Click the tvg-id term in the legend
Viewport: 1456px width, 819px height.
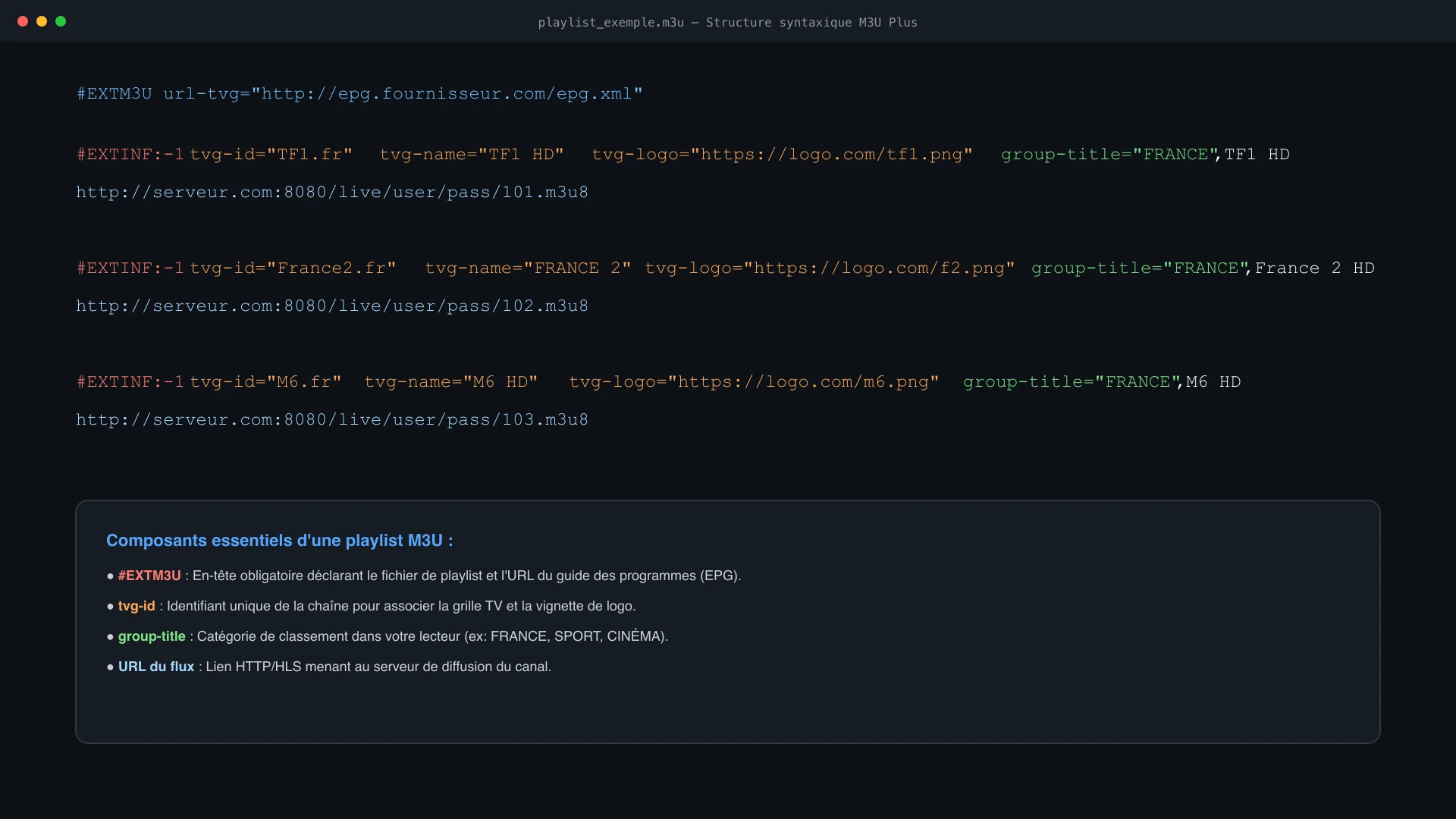136,606
